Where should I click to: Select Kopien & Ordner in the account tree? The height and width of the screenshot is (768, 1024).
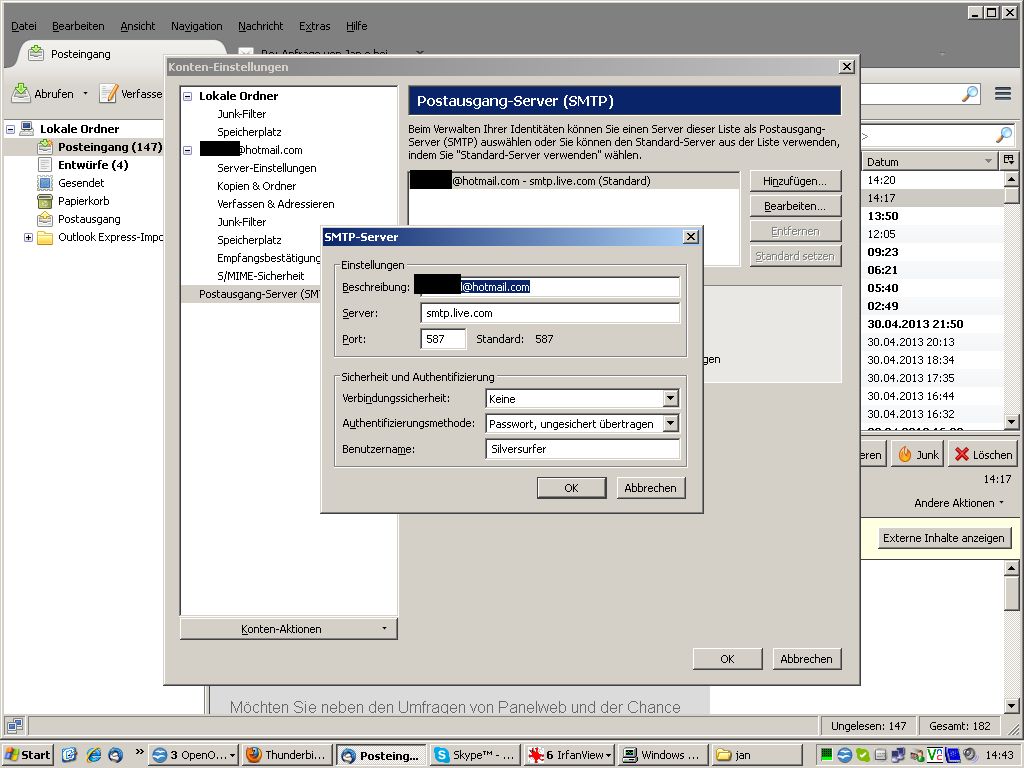256,186
